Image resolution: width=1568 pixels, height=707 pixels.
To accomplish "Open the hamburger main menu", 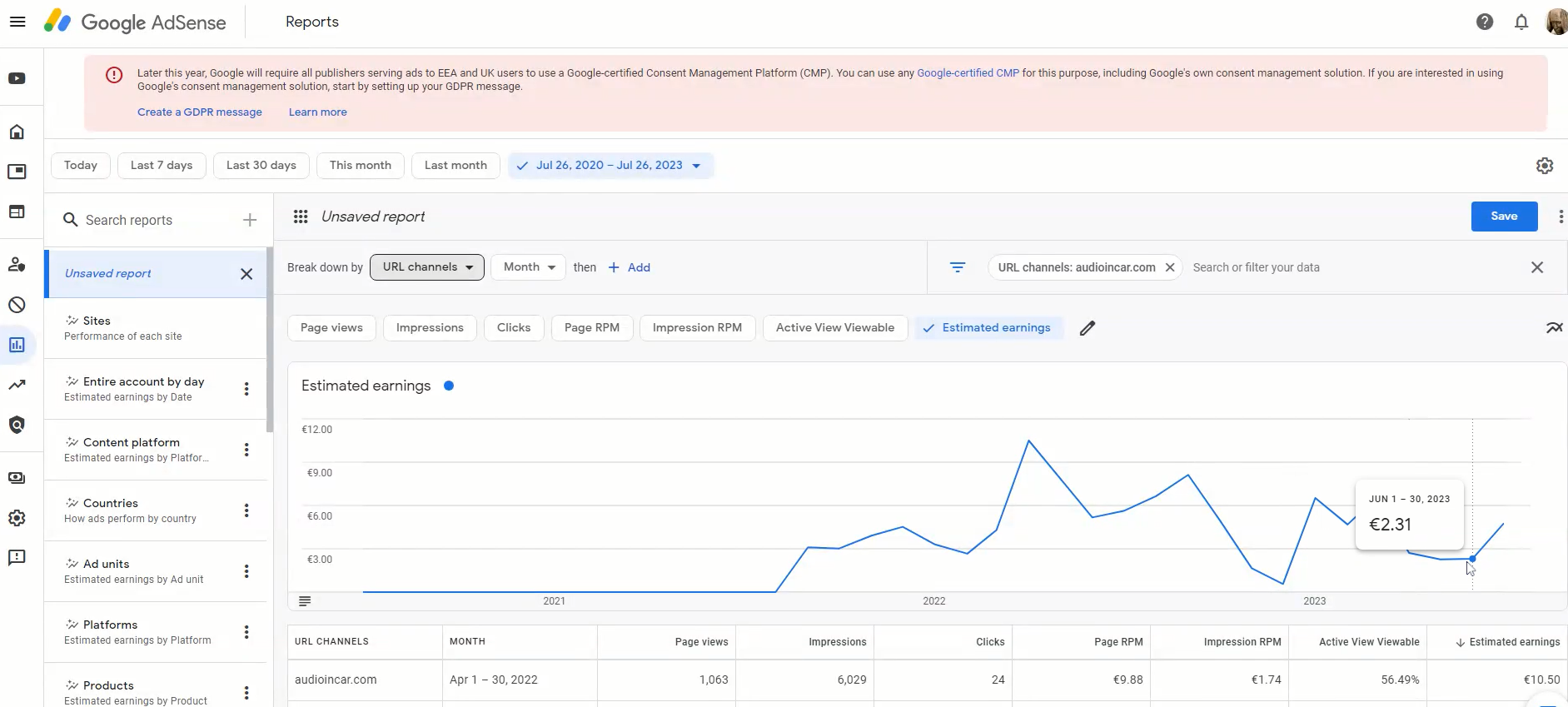I will [17, 22].
